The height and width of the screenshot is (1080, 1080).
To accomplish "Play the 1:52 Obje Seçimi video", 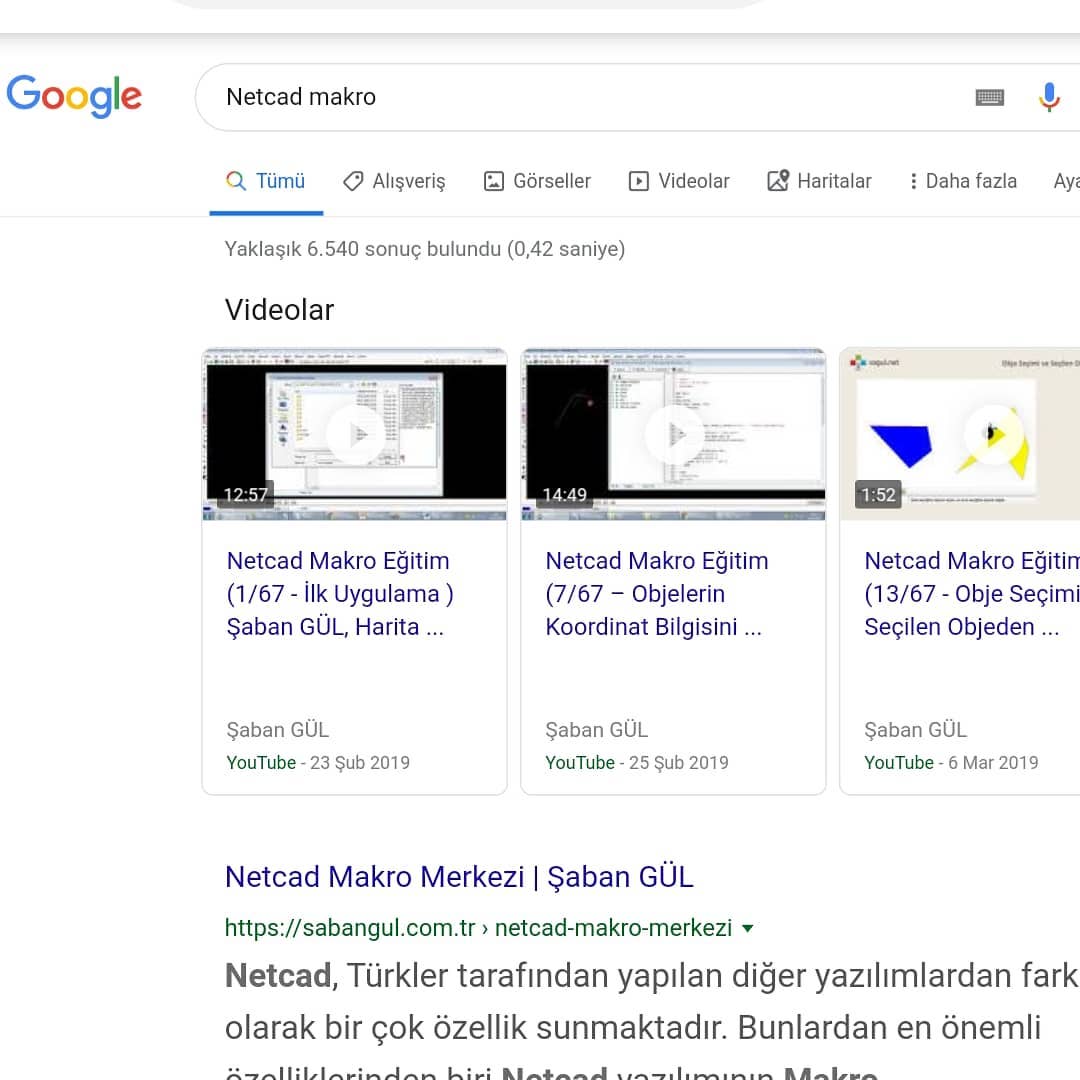I will [960, 434].
